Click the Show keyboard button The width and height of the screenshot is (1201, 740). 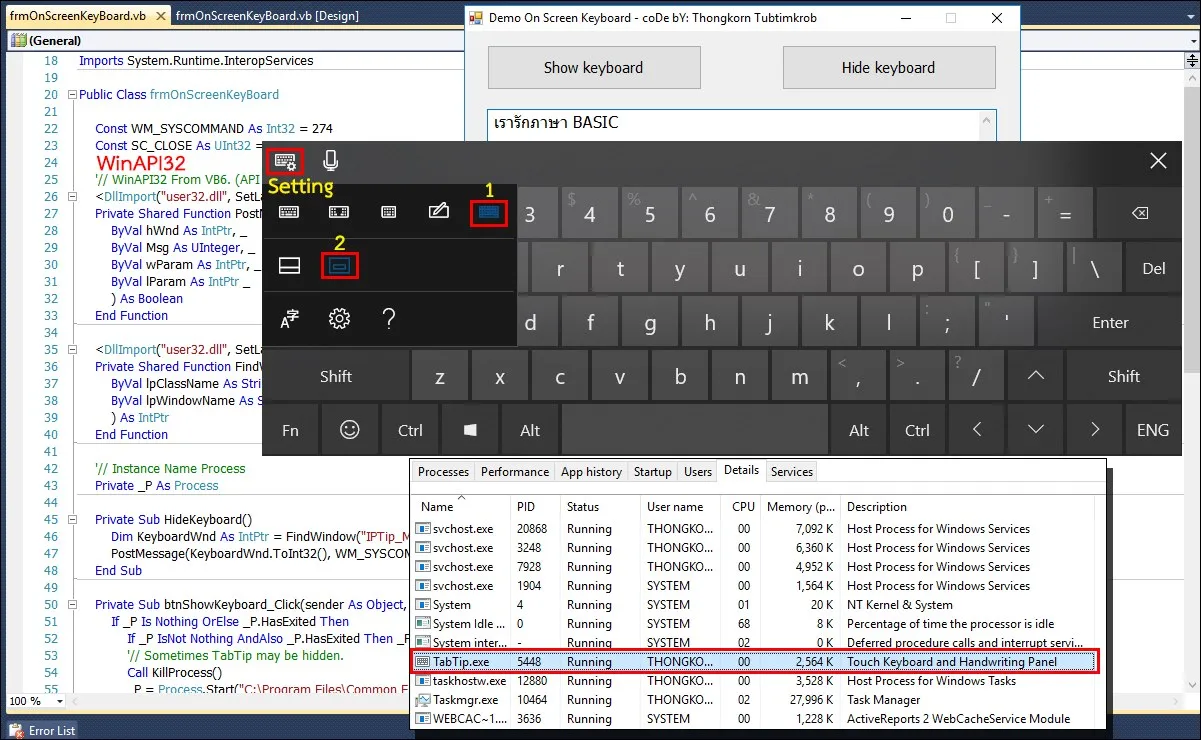(x=594, y=68)
